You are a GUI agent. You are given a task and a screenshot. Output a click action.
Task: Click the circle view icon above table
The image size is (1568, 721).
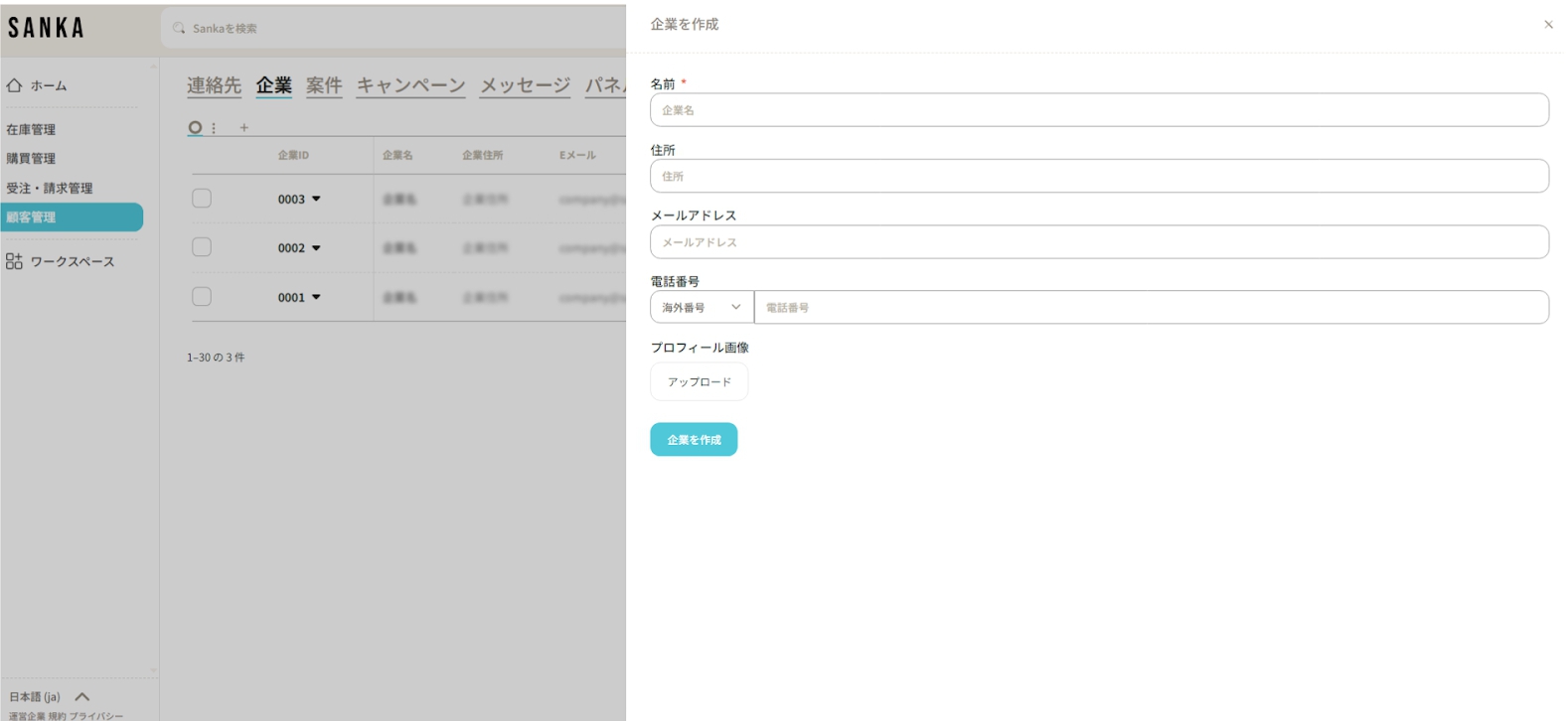coord(195,127)
